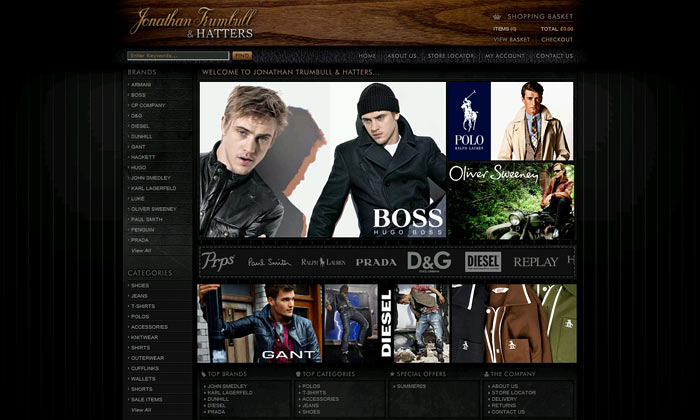
Task: Proceed to Checkout from the header
Action: tap(557, 40)
